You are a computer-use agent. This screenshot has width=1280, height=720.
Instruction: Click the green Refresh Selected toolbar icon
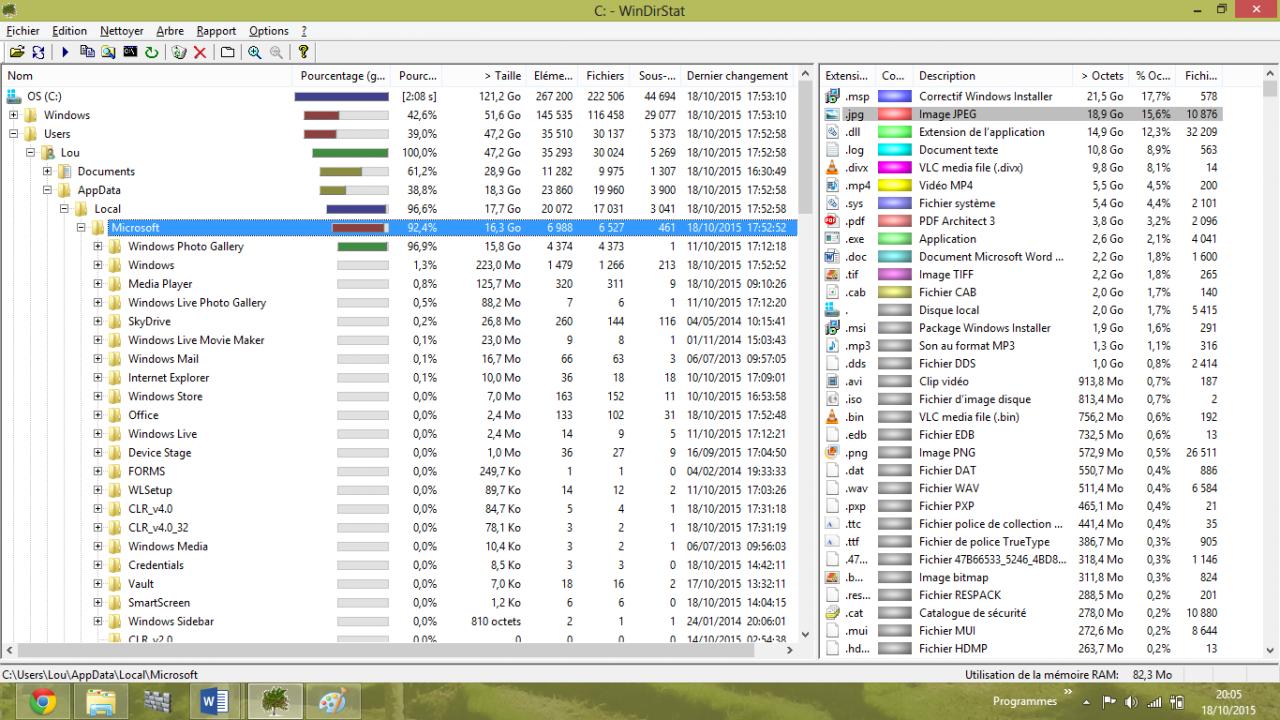pos(151,52)
